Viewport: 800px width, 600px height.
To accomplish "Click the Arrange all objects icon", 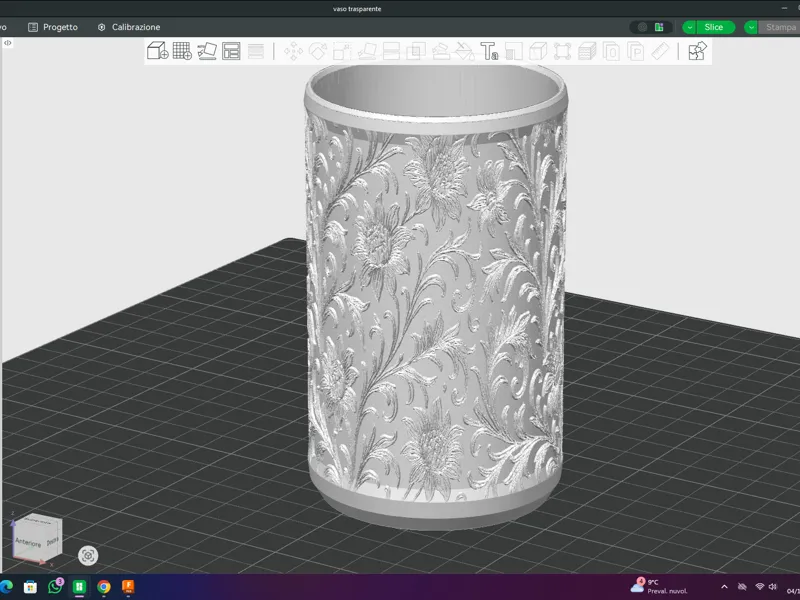I will tap(231, 51).
